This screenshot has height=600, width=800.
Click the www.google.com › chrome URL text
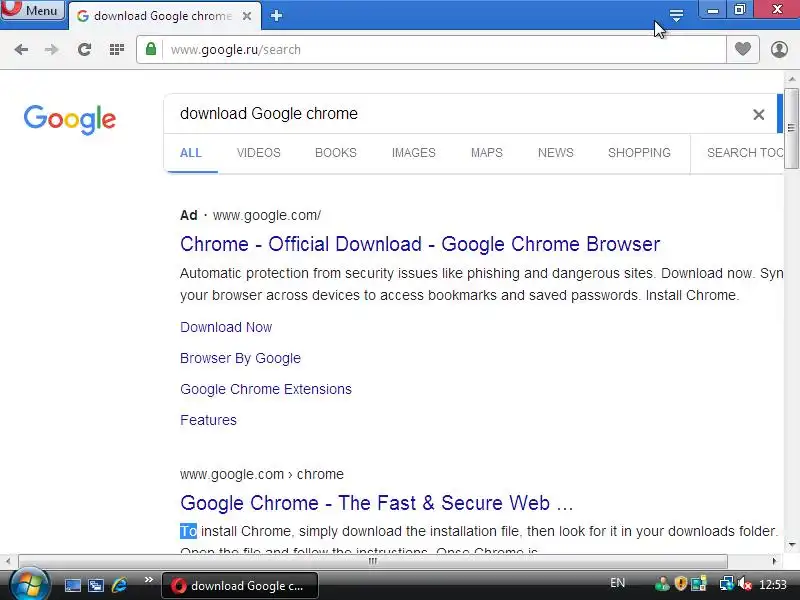coord(262,474)
